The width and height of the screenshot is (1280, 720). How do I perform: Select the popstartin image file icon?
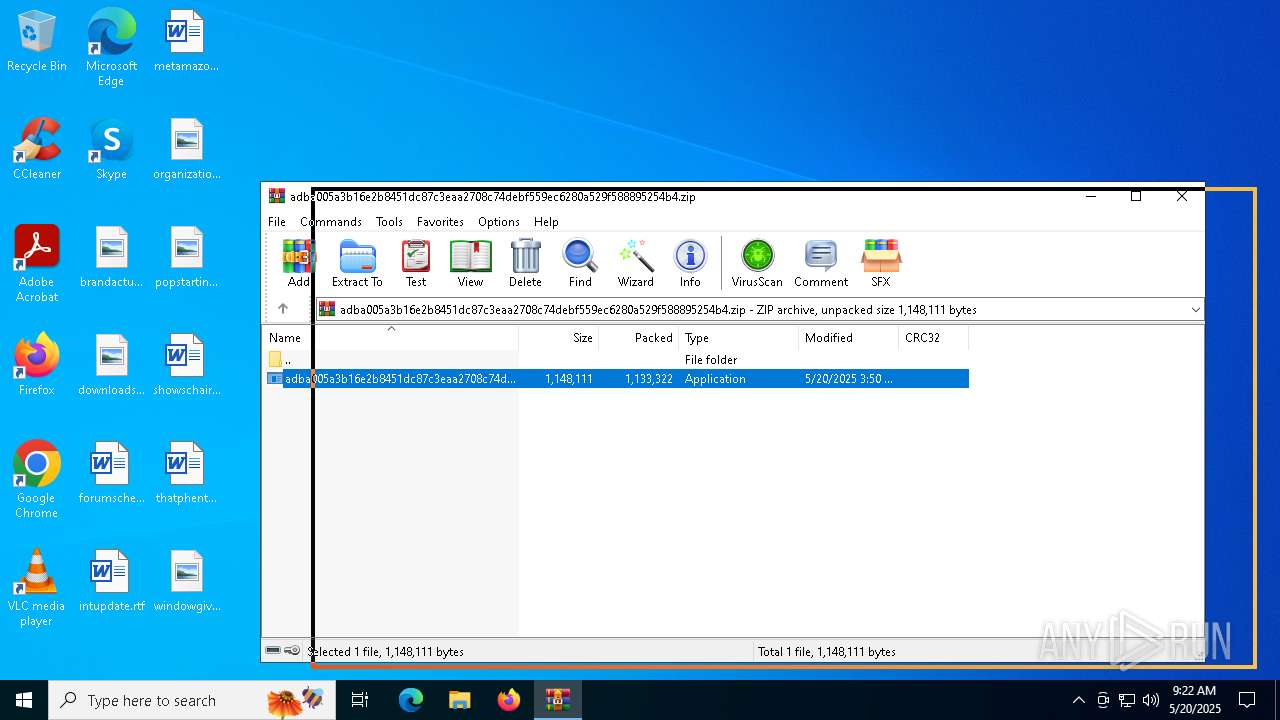(x=186, y=257)
